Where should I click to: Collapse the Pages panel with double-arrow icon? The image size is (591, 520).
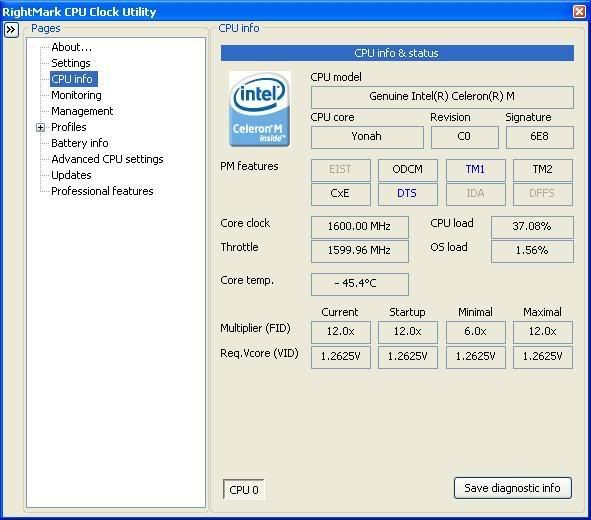[11, 30]
